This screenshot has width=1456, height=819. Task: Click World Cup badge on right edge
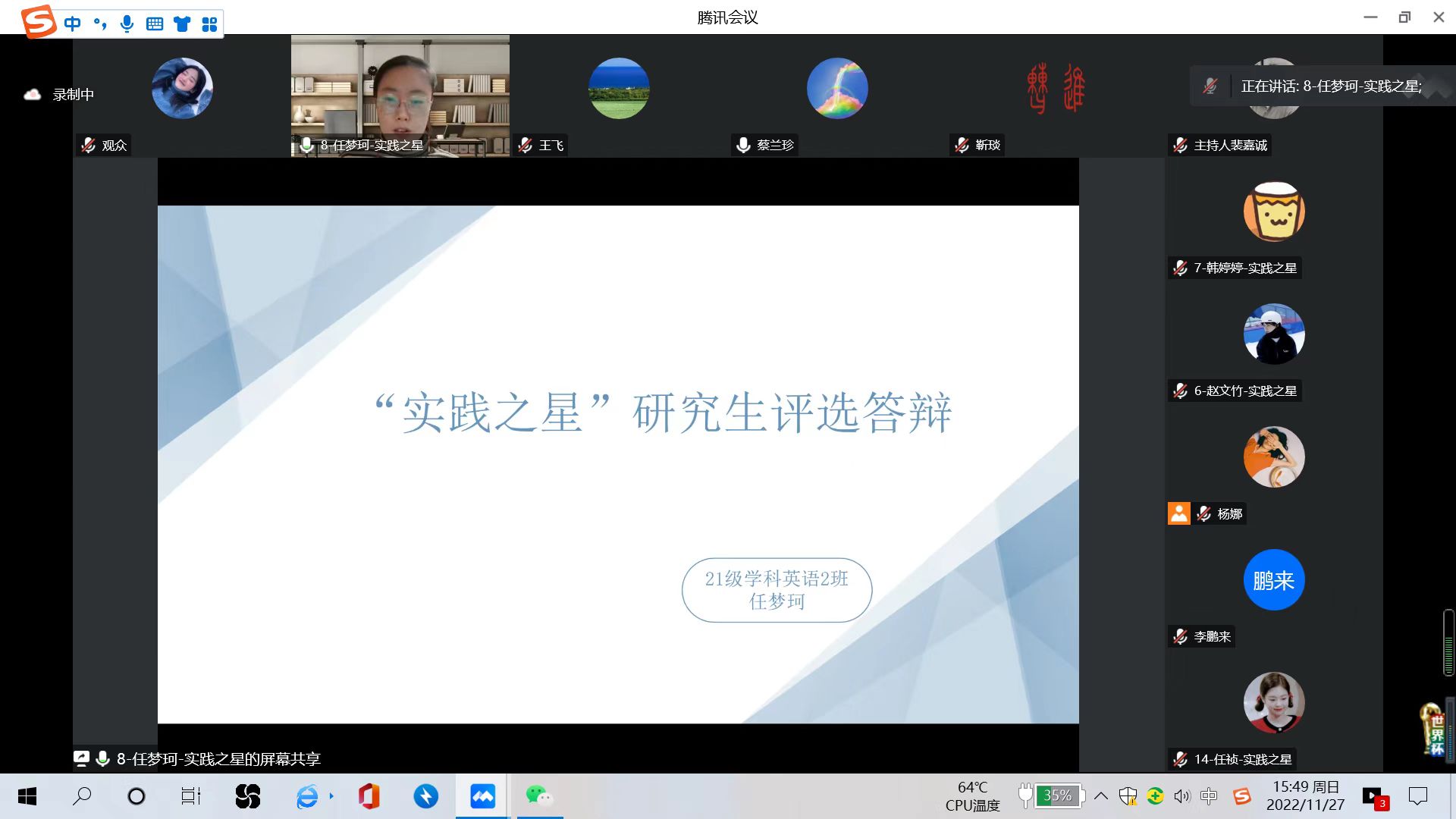point(1433,730)
